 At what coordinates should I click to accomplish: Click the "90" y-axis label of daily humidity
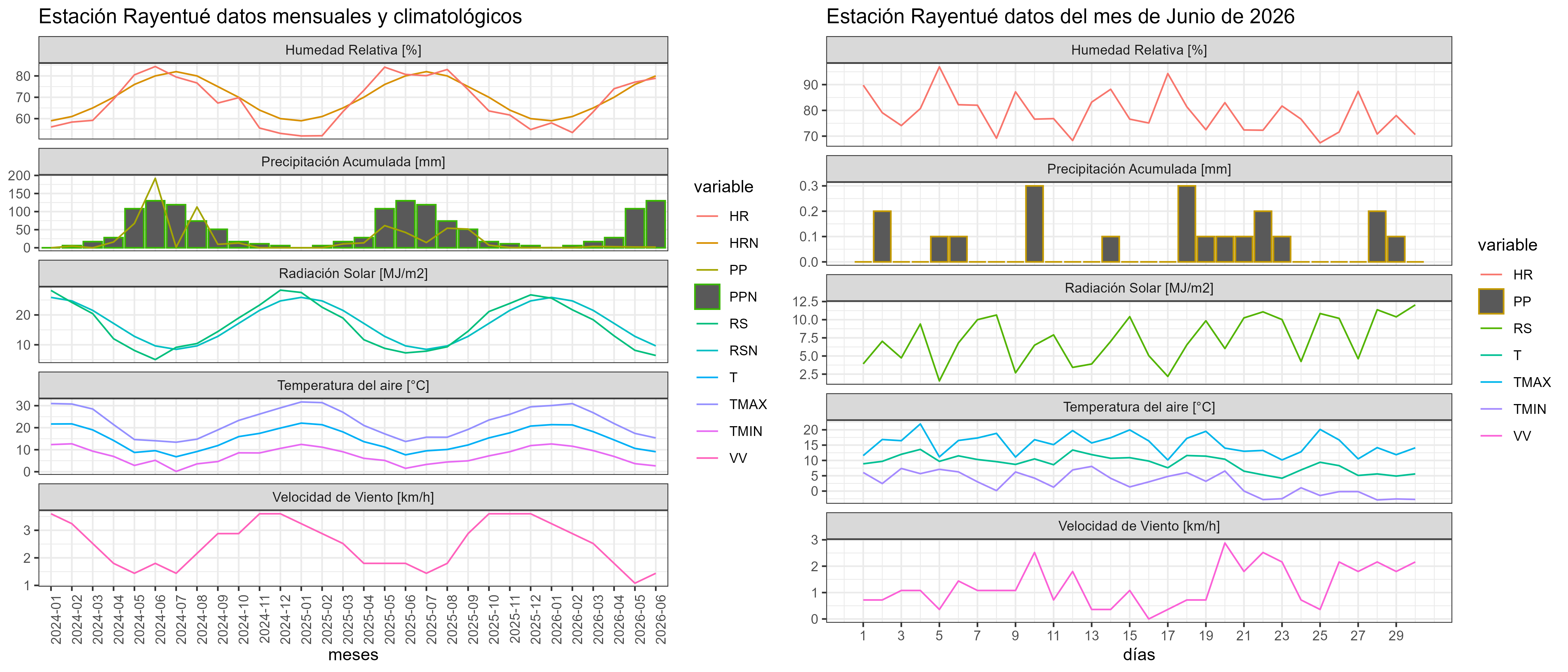[x=811, y=85]
